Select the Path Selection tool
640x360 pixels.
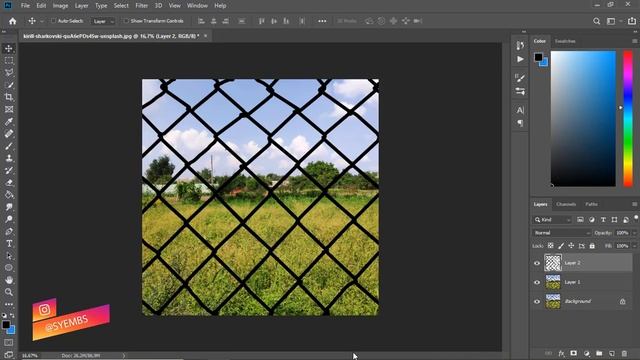pyautogui.click(x=9, y=256)
